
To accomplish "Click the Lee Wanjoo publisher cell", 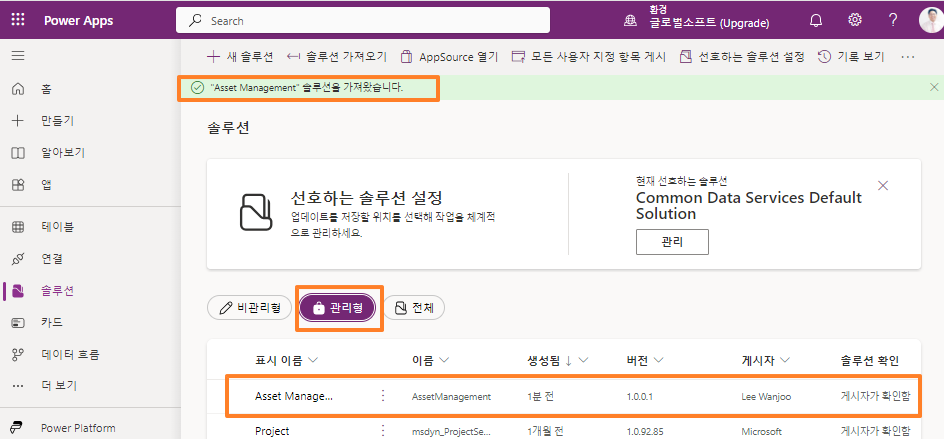I will [766, 397].
